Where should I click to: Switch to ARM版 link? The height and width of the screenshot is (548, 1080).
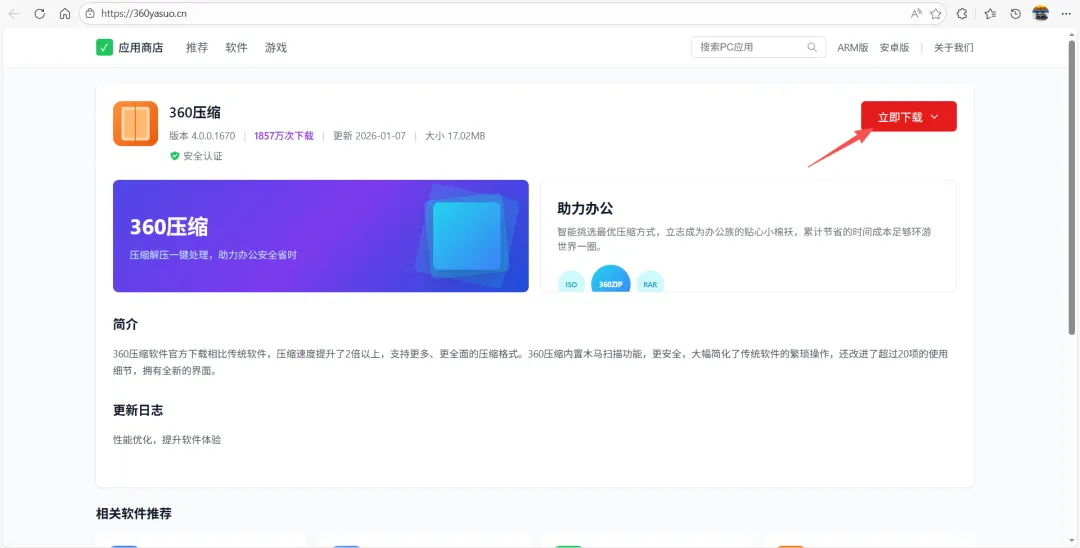(852, 48)
